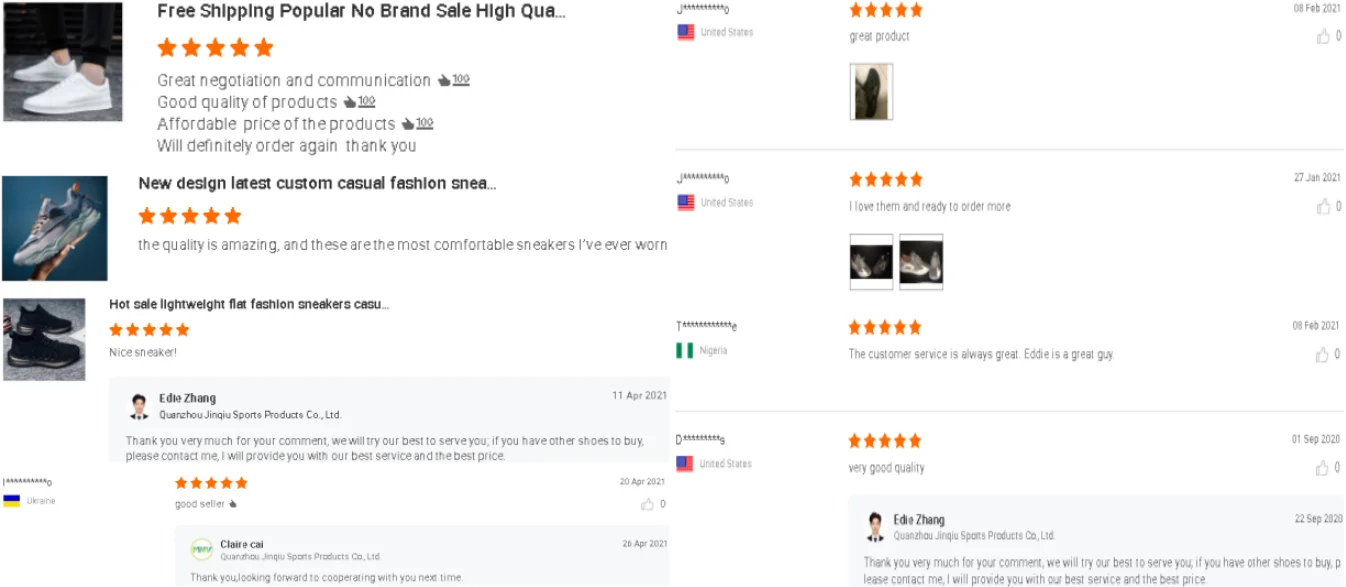This screenshot has height=587, width=1346.
Task: Open the black lightweight sneaker image
Action: pos(44,339)
